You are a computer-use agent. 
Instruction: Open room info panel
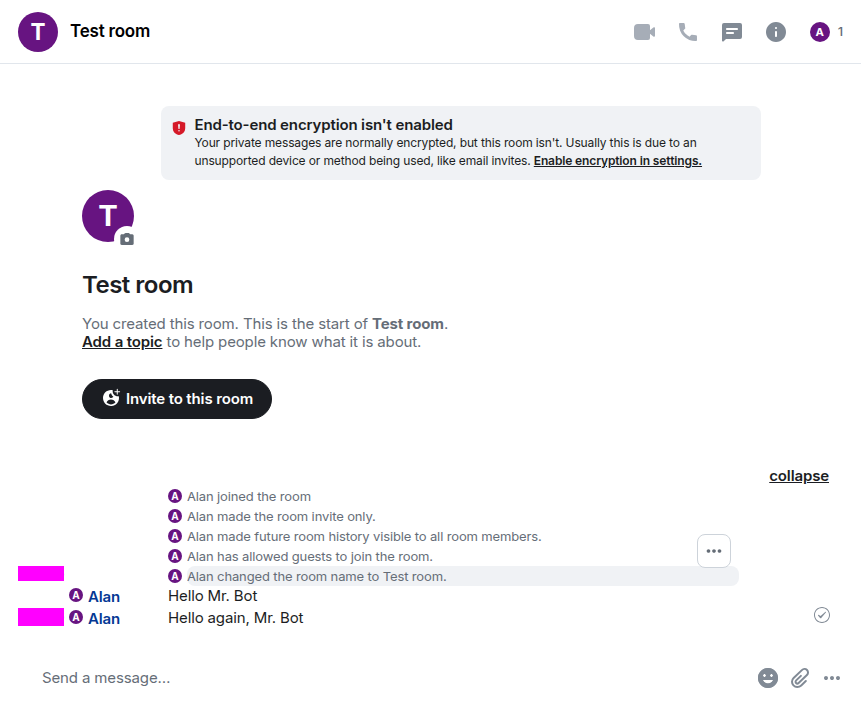click(x=776, y=32)
